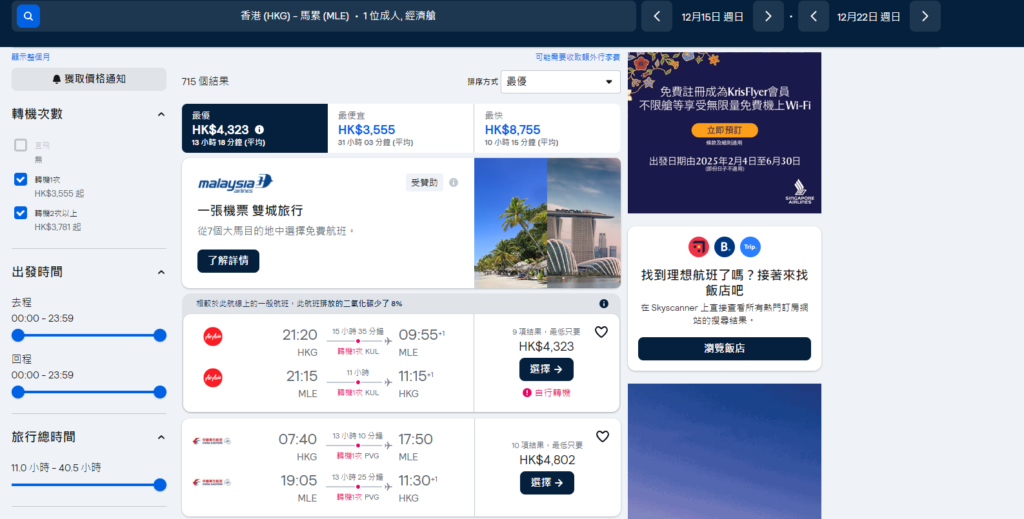Image resolution: width=1024 pixels, height=519 pixels.
Task: Collapse the transfer count filter section
Action: [161, 114]
